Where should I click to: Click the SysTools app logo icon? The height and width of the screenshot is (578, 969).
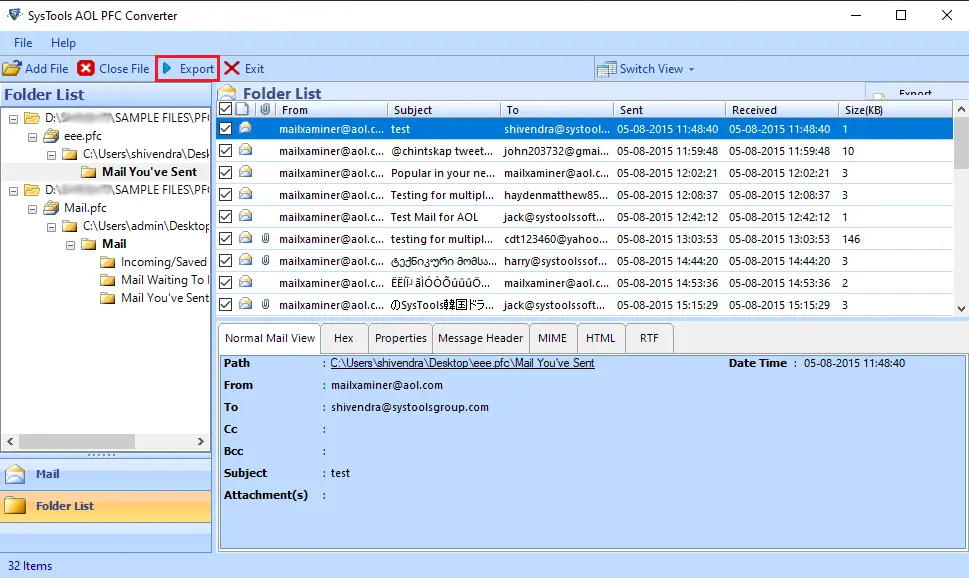coord(14,15)
